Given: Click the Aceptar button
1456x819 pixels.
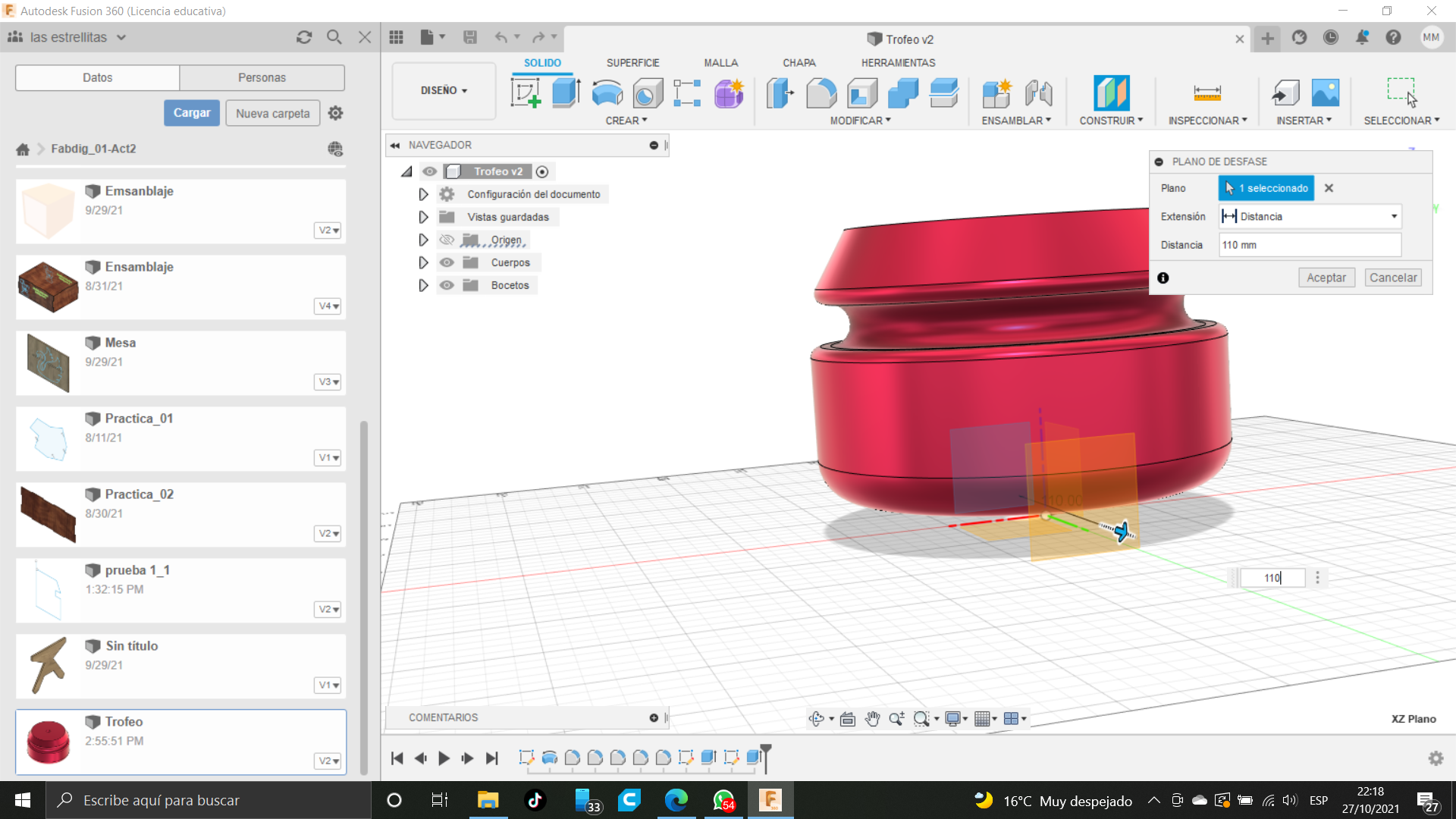Looking at the screenshot, I should [1326, 278].
